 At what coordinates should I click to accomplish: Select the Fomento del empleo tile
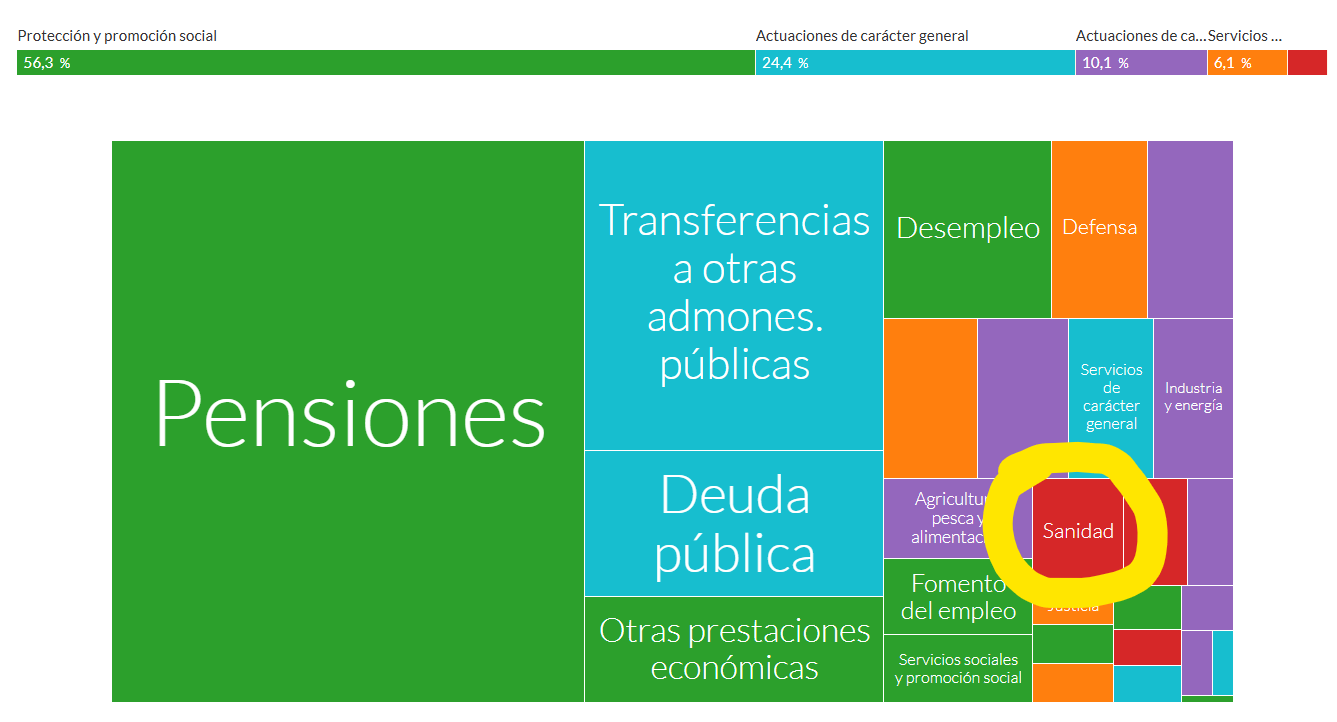957,597
